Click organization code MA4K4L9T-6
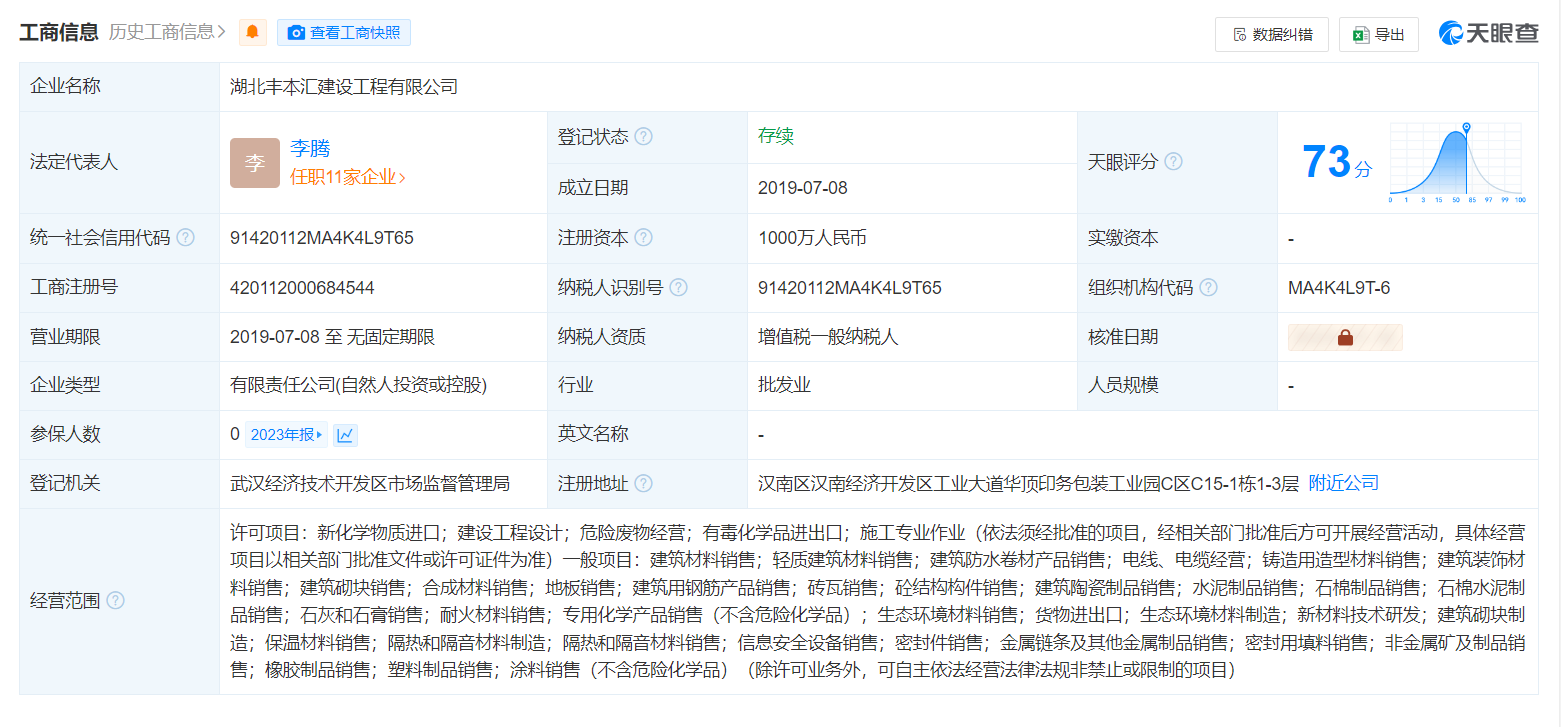 (1339, 288)
